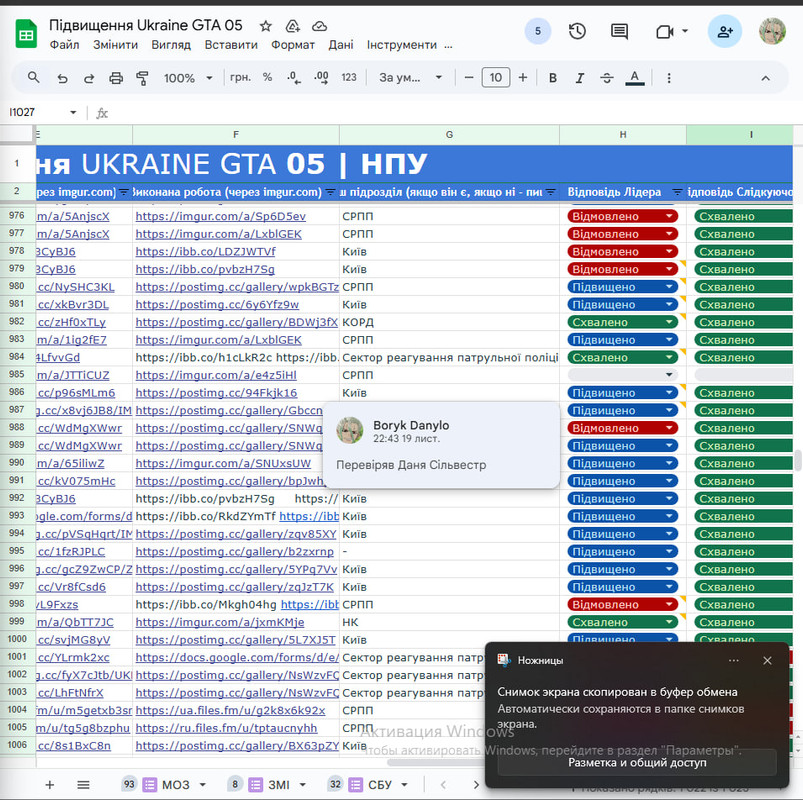Open the comments panel icon
The width and height of the screenshot is (803, 800).
click(x=619, y=31)
